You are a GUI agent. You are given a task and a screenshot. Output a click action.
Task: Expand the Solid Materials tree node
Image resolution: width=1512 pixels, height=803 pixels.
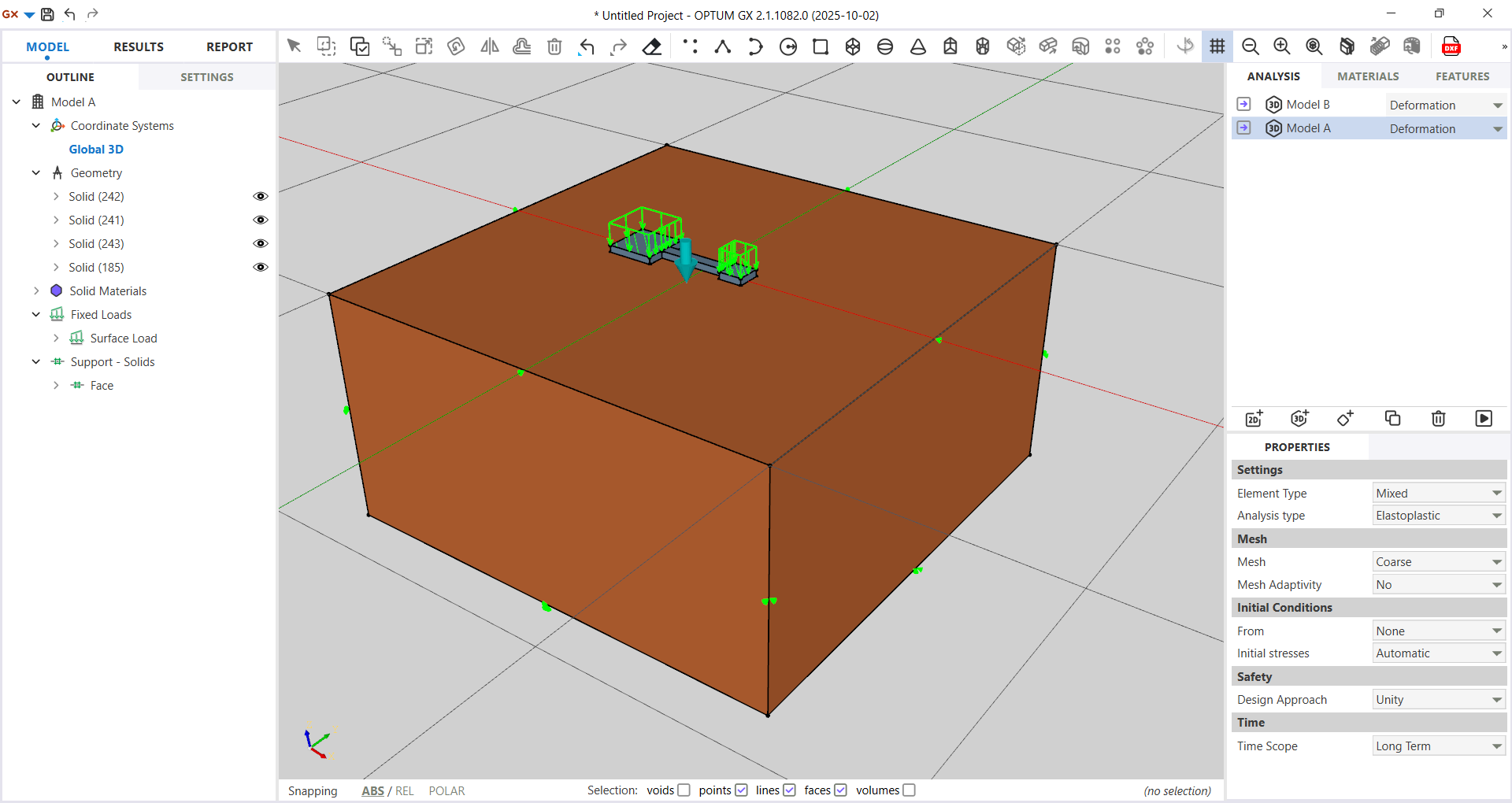click(x=36, y=291)
